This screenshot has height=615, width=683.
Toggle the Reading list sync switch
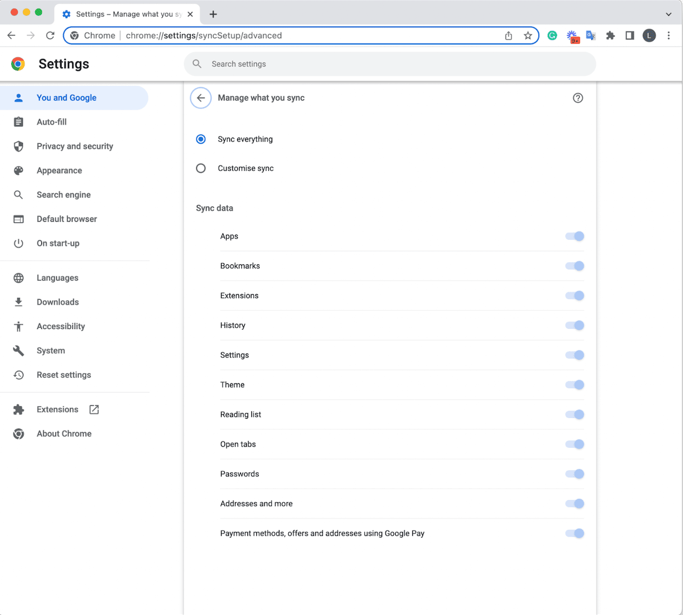575,415
